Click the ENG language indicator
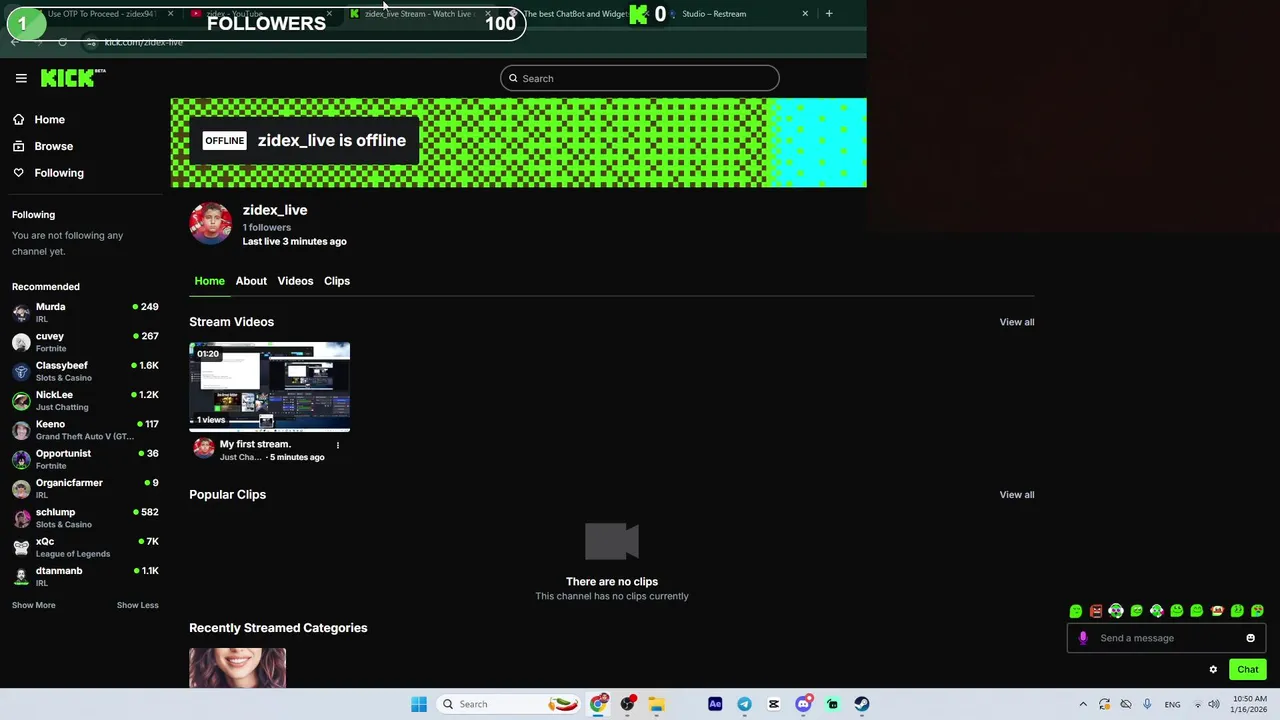The width and height of the screenshot is (1280, 720). click(x=1172, y=704)
